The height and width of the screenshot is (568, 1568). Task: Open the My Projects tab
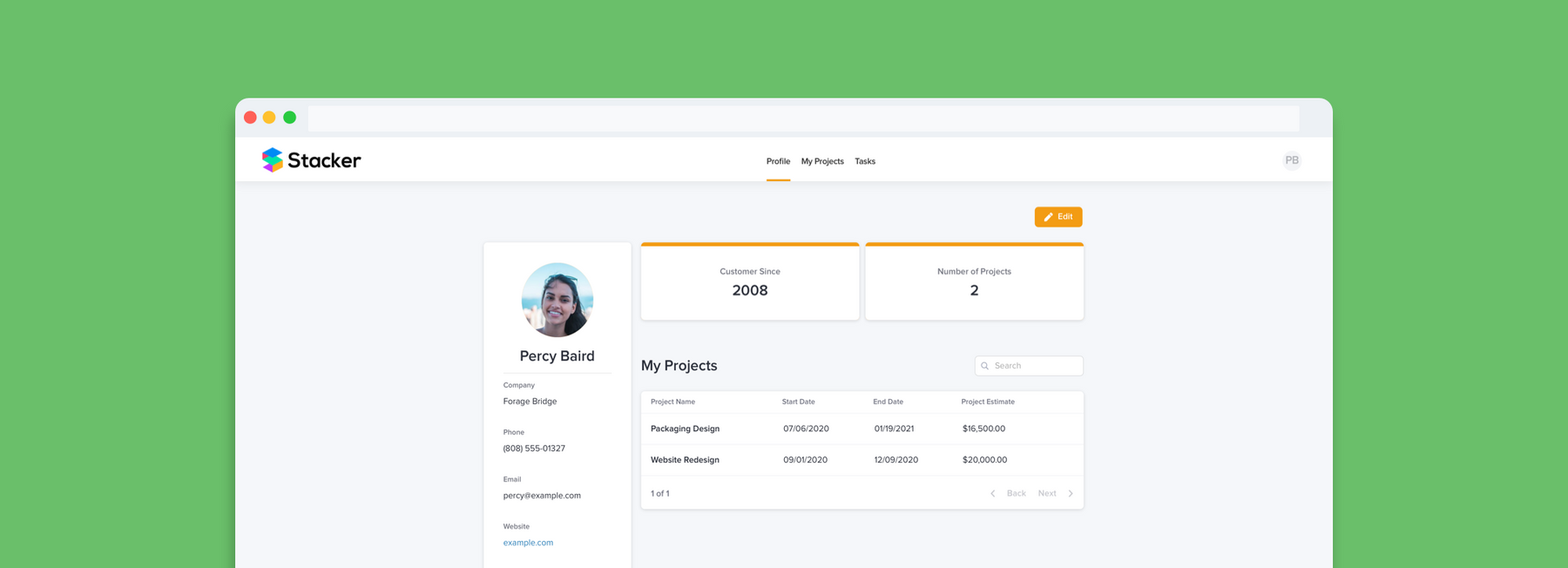tap(821, 161)
